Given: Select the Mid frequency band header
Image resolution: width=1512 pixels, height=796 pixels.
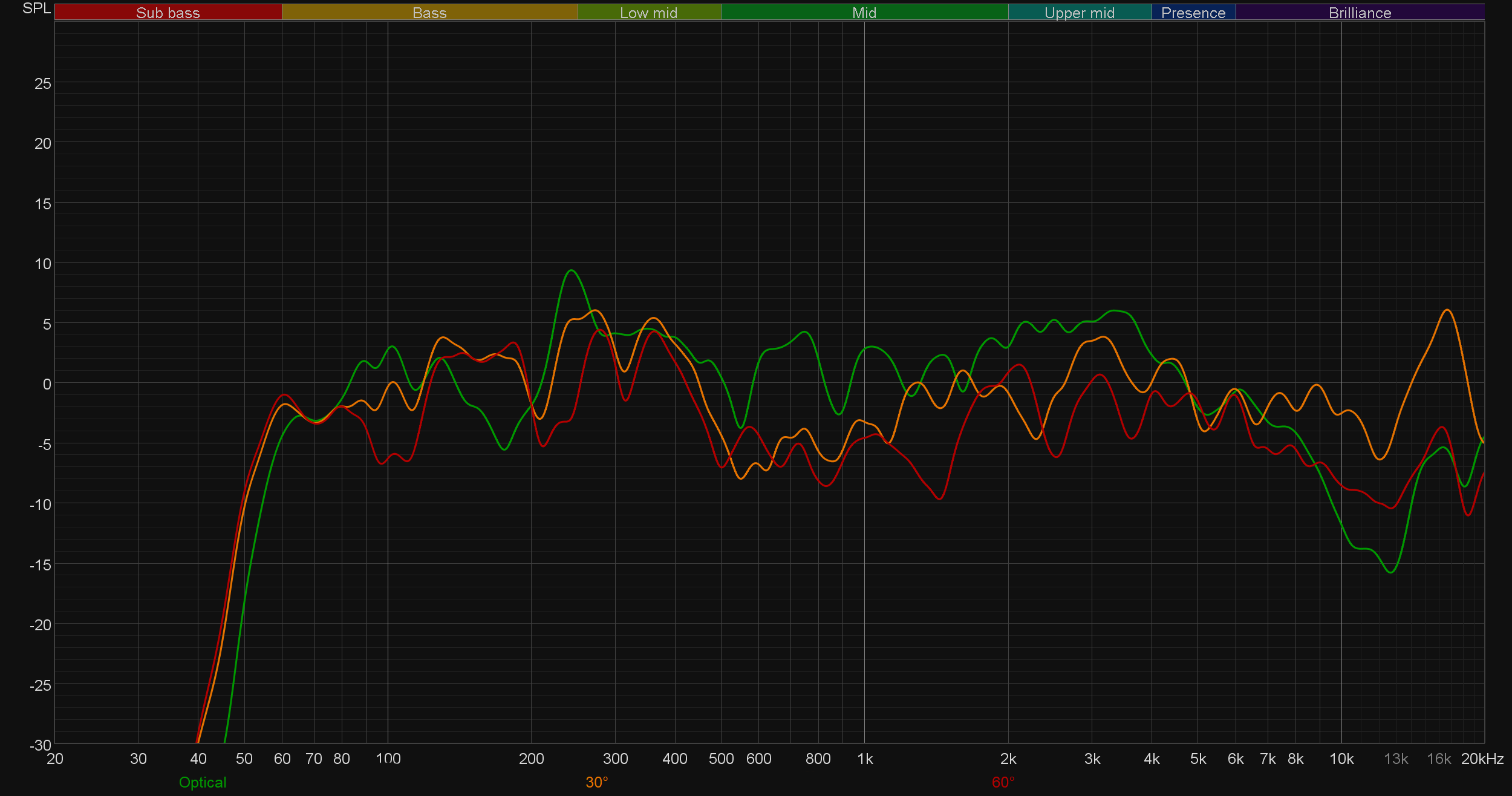Looking at the screenshot, I should click(864, 13).
